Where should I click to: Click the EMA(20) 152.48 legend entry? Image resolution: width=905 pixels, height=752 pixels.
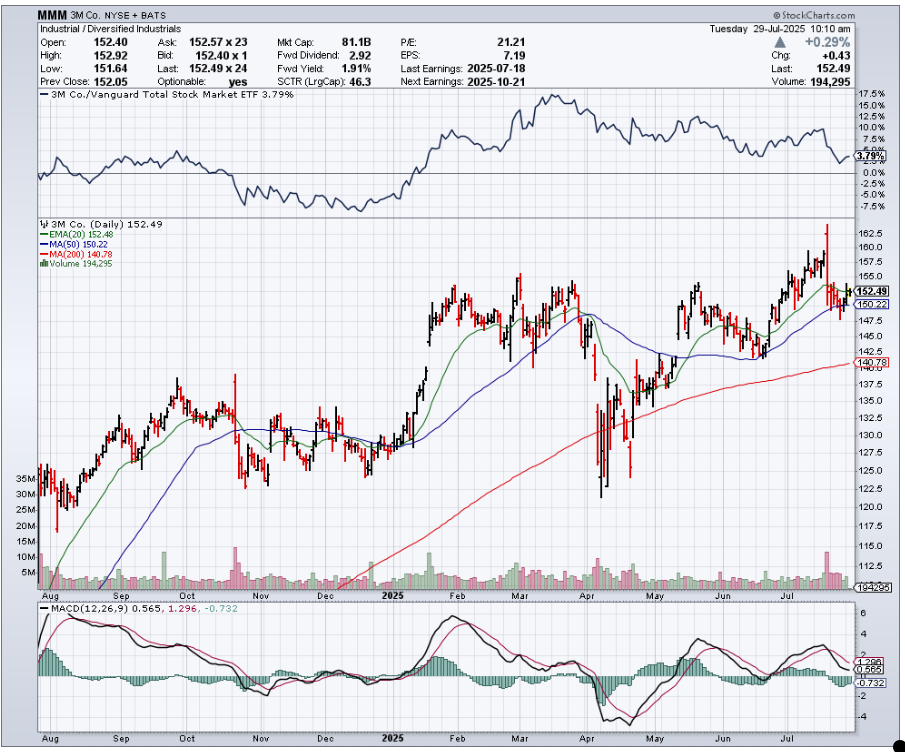click(x=77, y=235)
